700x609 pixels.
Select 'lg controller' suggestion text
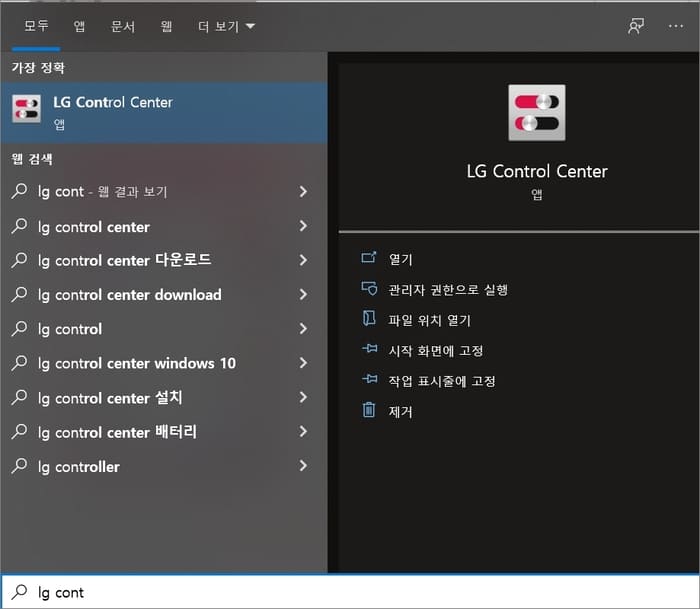(79, 467)
